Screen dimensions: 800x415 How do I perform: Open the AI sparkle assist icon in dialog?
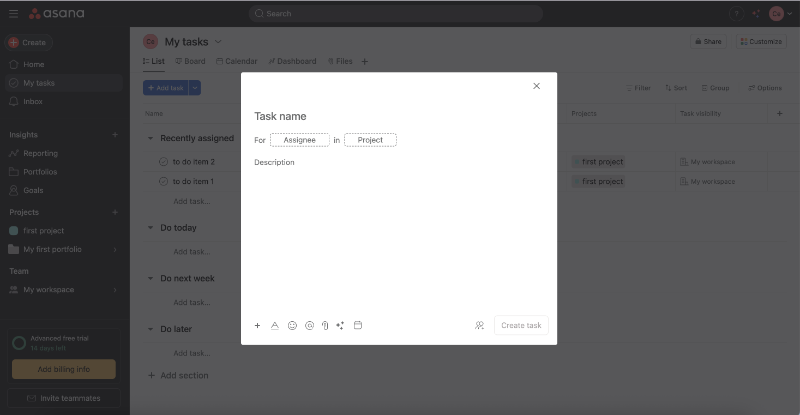click(340, 325)
